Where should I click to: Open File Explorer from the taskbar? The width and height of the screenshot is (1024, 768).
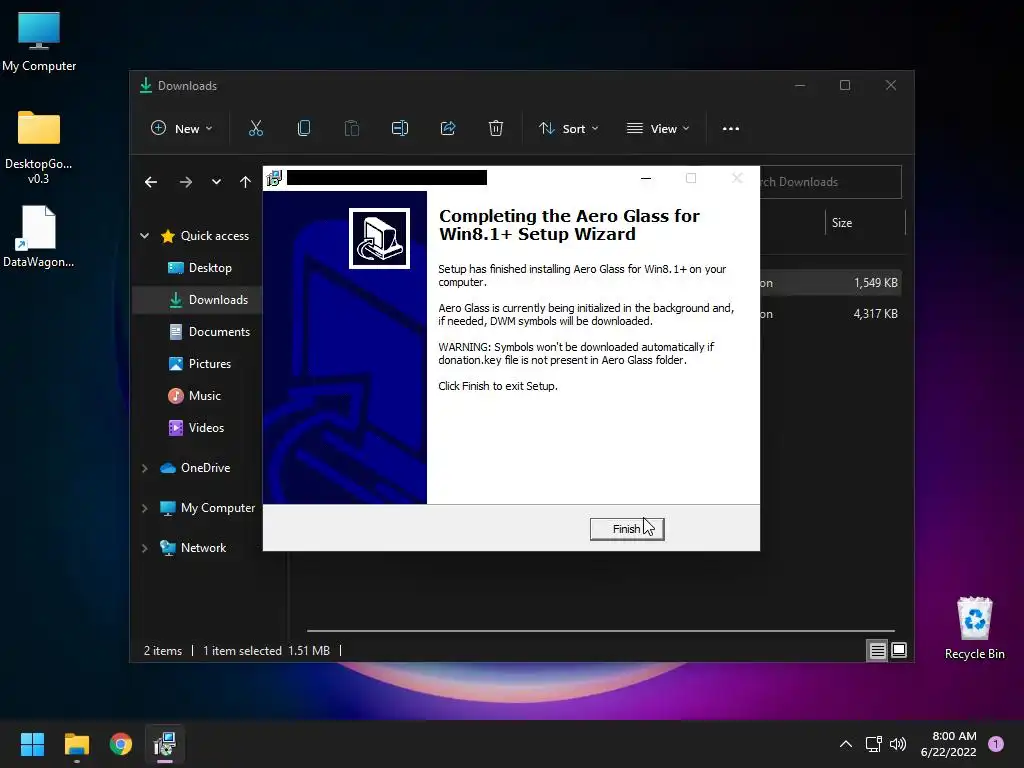coord(76,744)
